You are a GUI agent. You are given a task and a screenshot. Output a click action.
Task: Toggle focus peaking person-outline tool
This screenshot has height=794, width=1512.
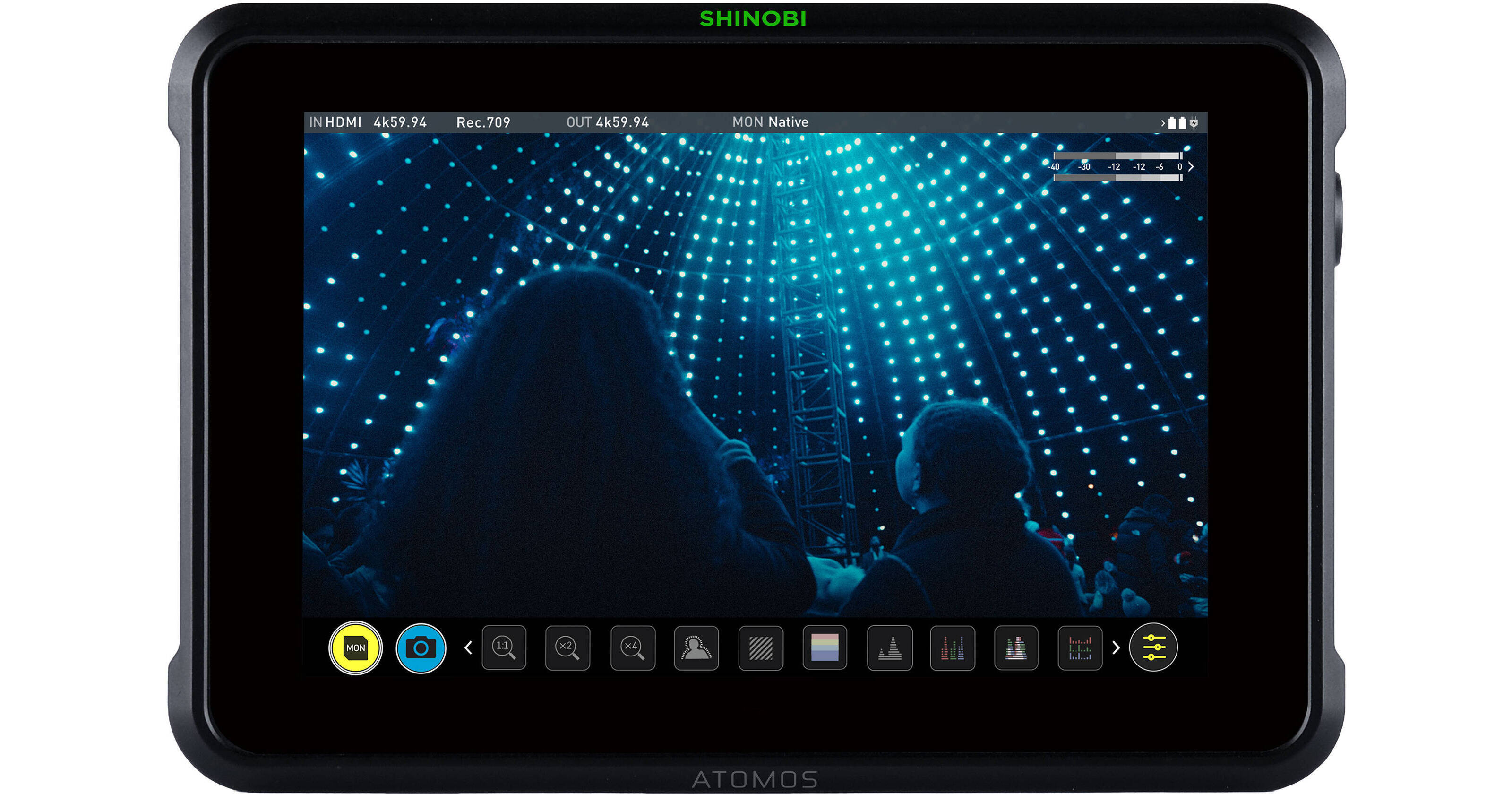tap(696, 648)
